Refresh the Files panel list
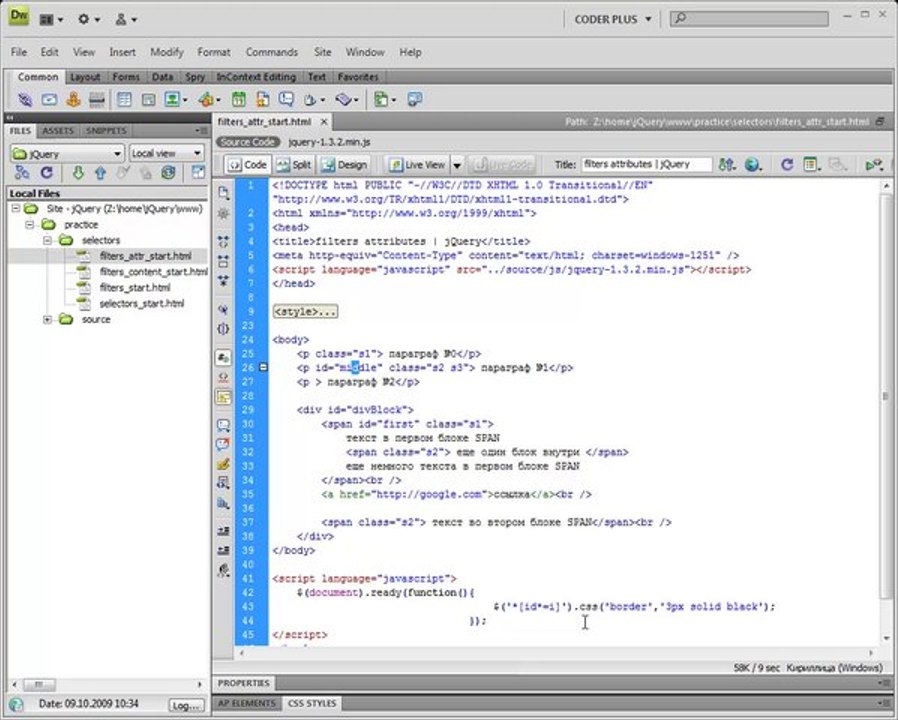 [x=46, y=172]
